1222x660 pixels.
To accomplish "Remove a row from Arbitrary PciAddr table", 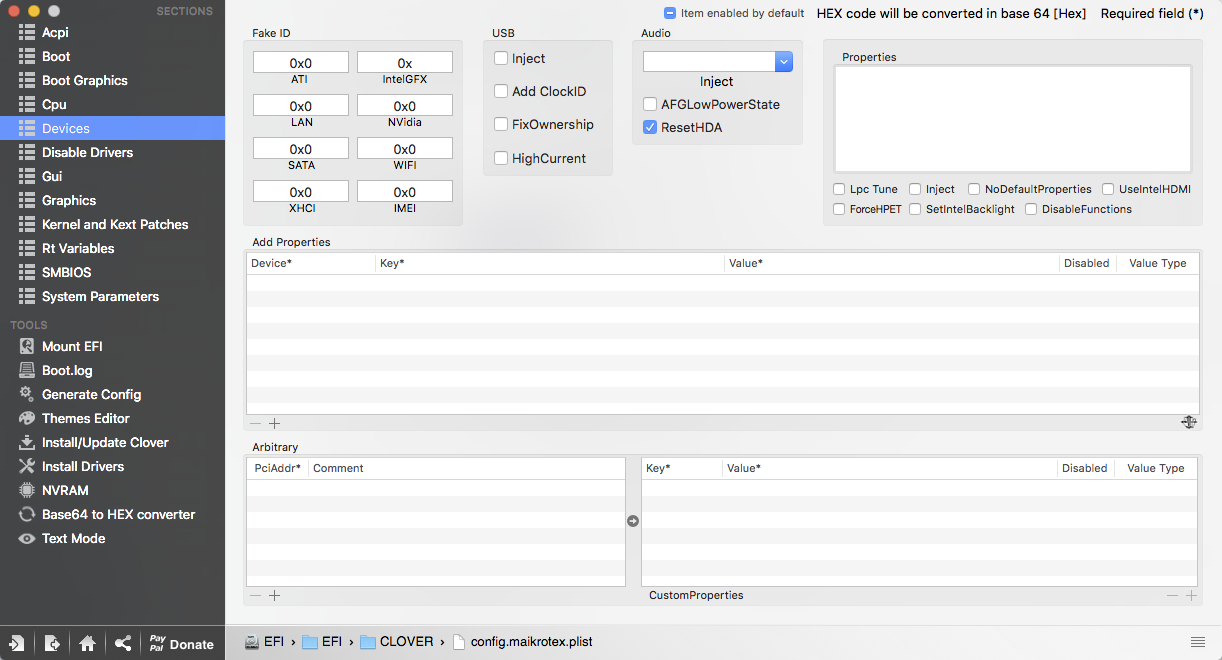I will tap(256, 595).
